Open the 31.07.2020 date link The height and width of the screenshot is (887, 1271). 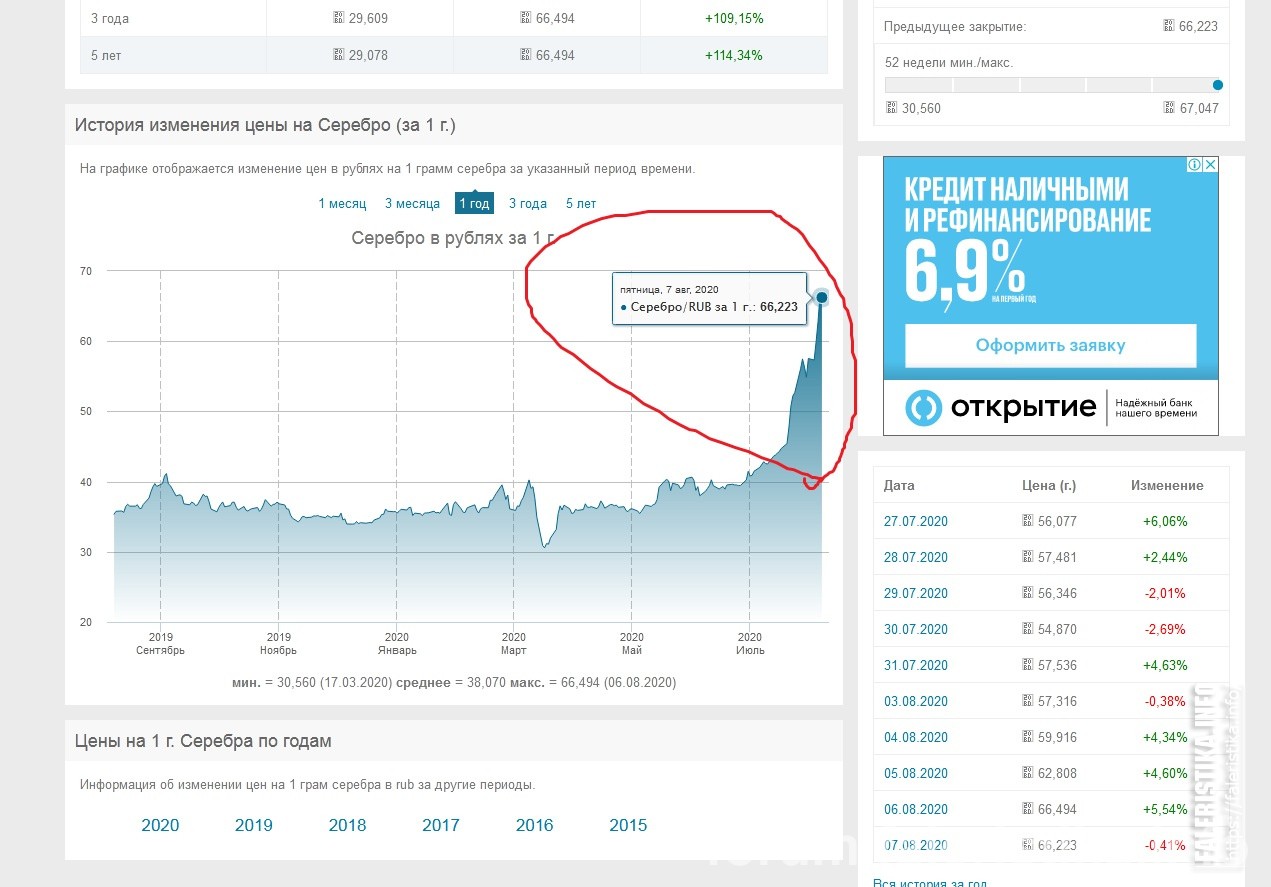(x=916, y=665)
